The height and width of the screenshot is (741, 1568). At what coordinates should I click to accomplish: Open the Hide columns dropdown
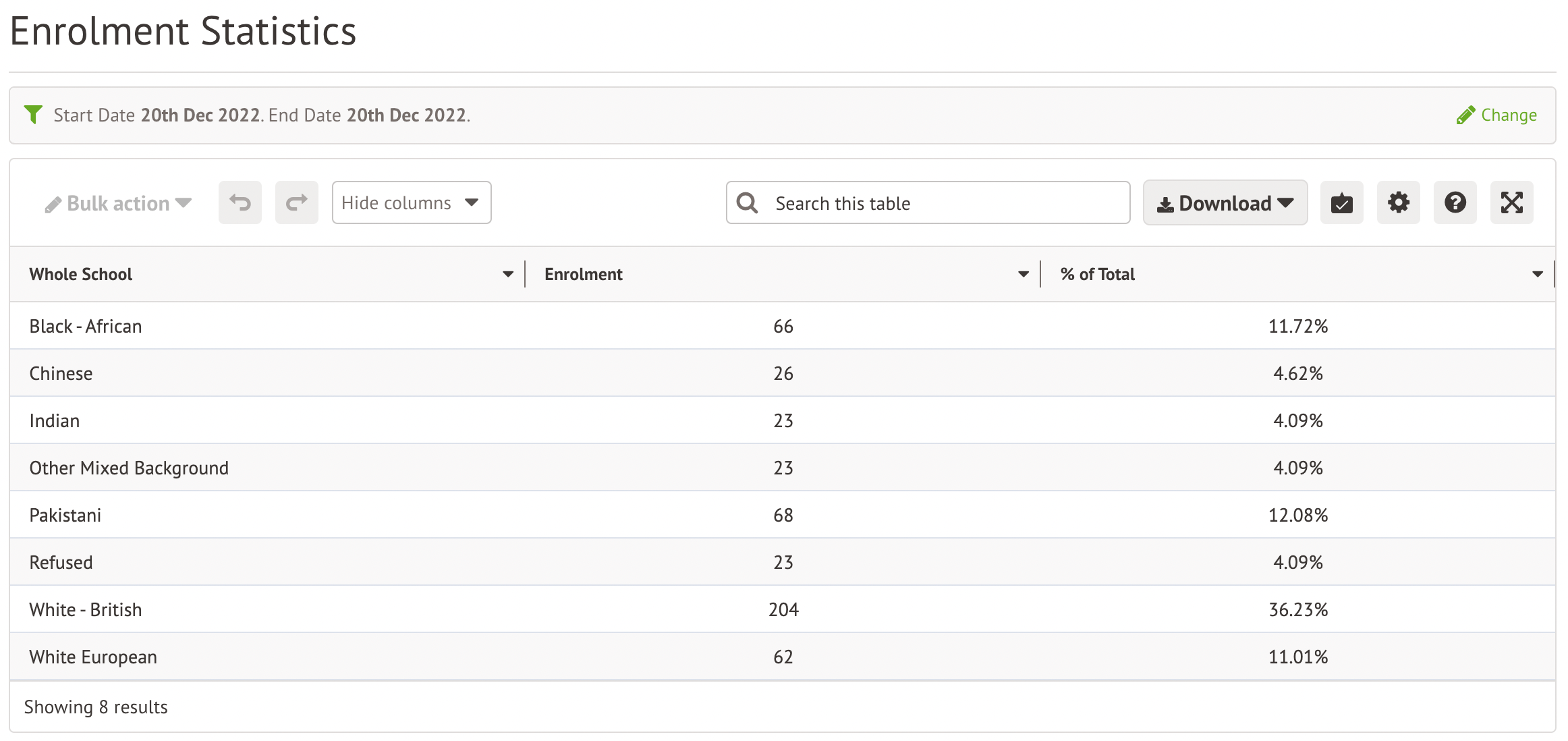click(x=411, y=202)
